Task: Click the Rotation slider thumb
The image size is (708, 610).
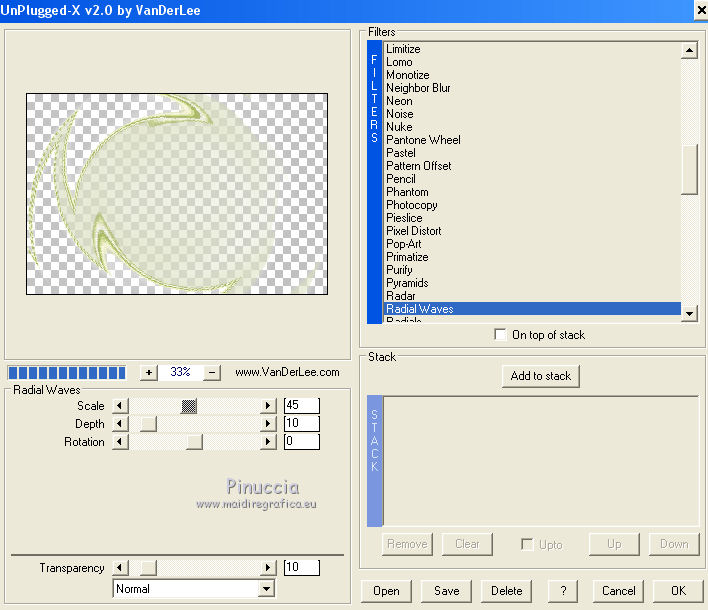Action: (x=194, y=442)
